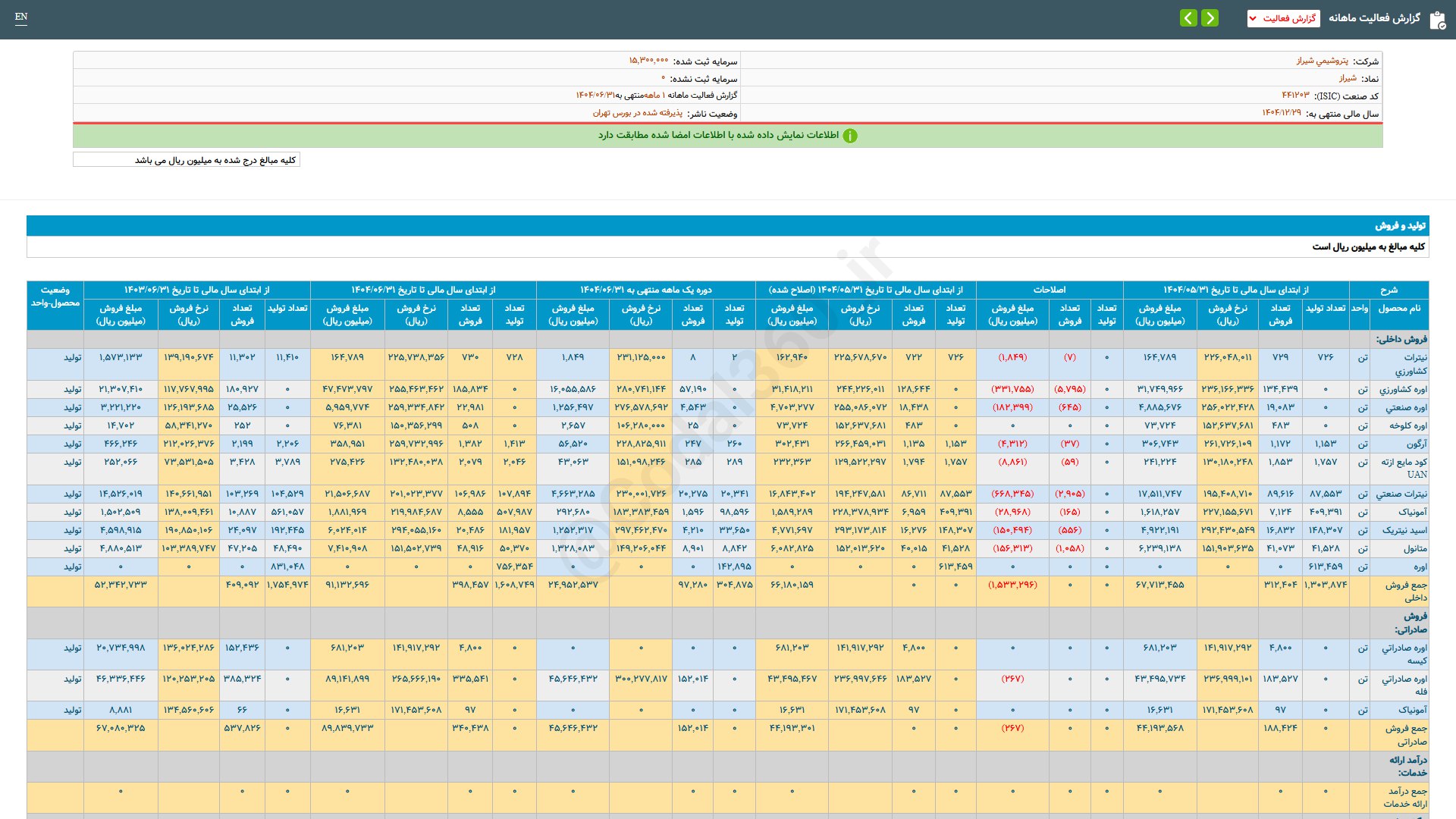Click the تولید و فروش section header
Image resolution: width=1456 pixels, height=819 pixels.
point(1400,226)
